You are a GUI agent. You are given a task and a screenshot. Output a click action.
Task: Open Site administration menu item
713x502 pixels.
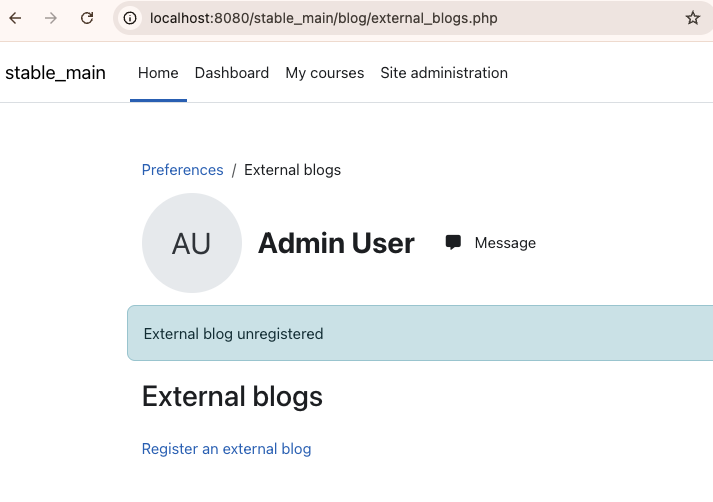[444, 73]
